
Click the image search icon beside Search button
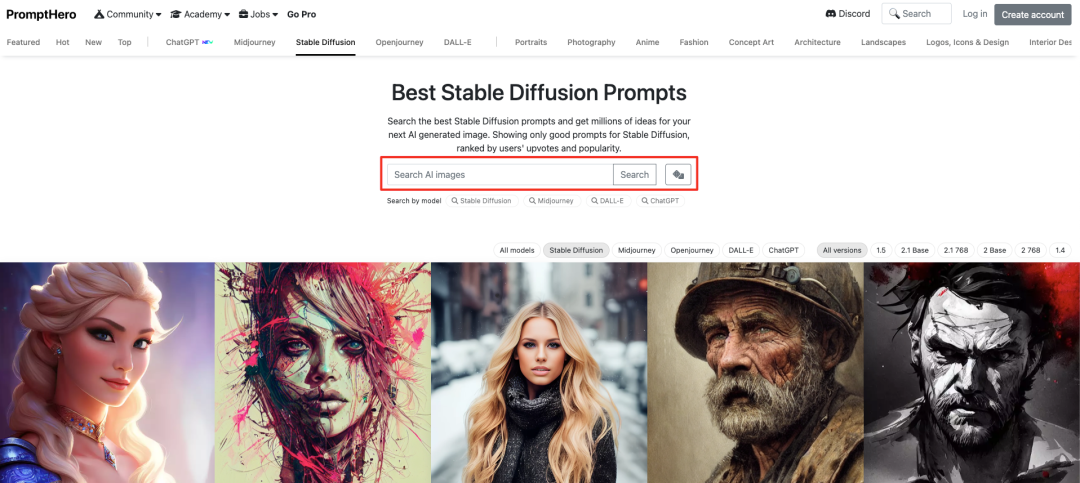pos(678,175)
